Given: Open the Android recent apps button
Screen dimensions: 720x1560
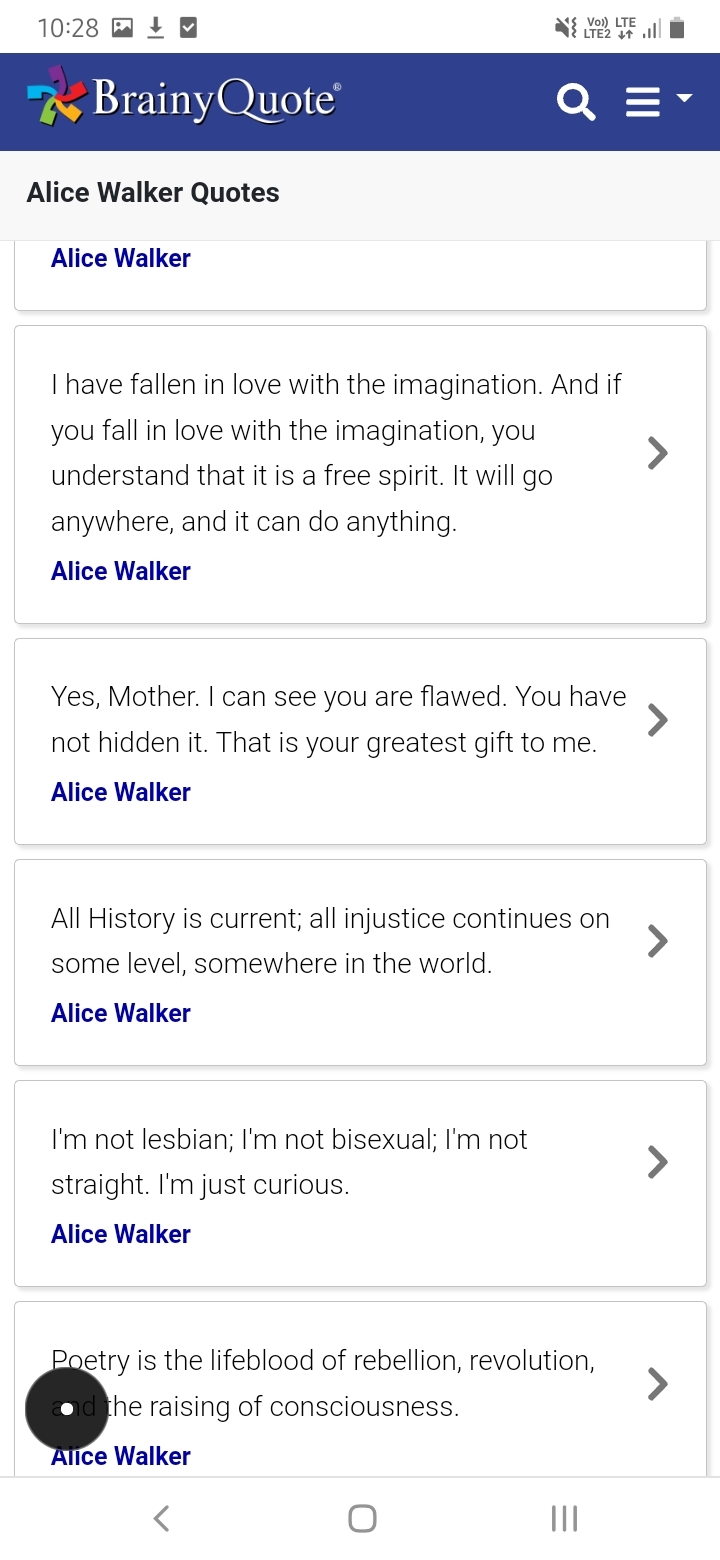Looking at the screenshot, I should 564,1518.
